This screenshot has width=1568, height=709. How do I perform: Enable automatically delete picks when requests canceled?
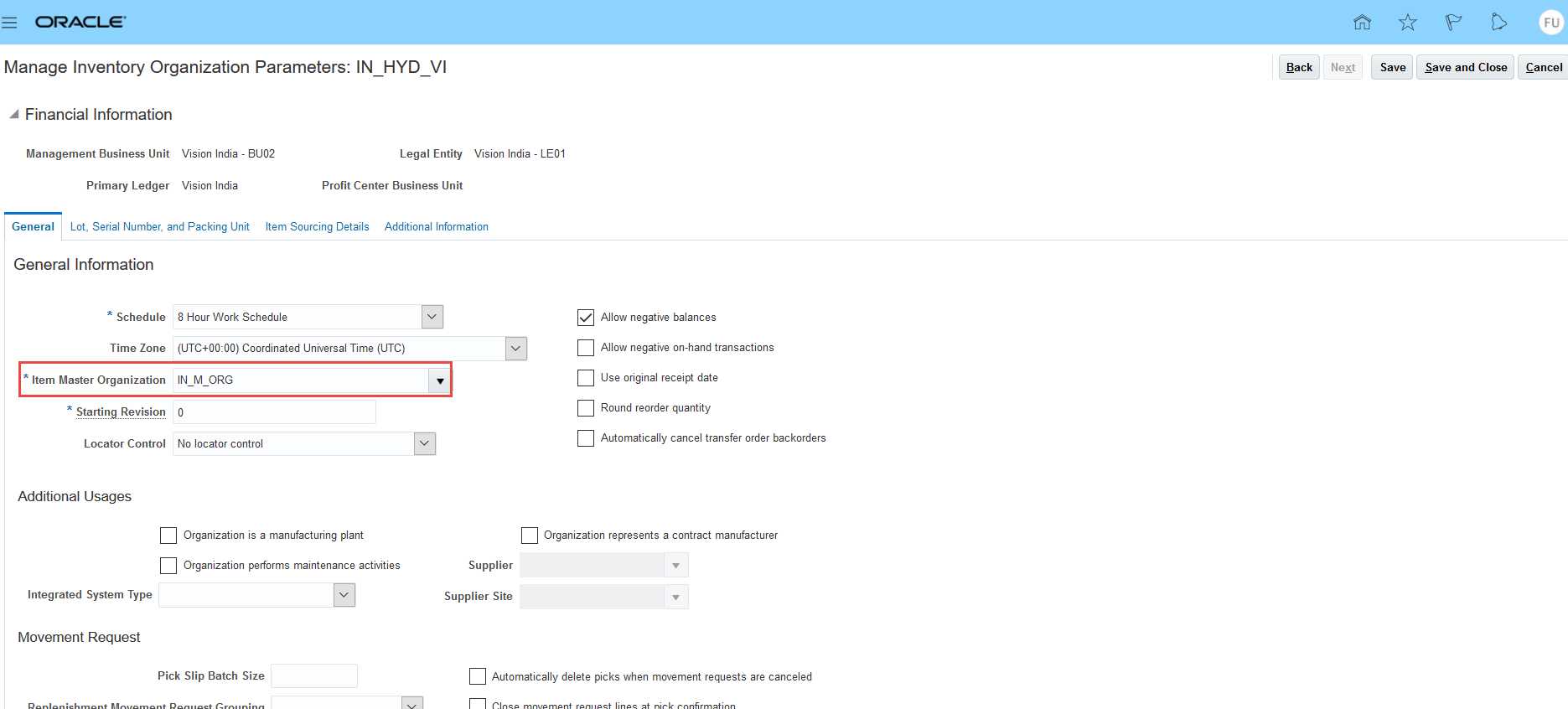478,676
